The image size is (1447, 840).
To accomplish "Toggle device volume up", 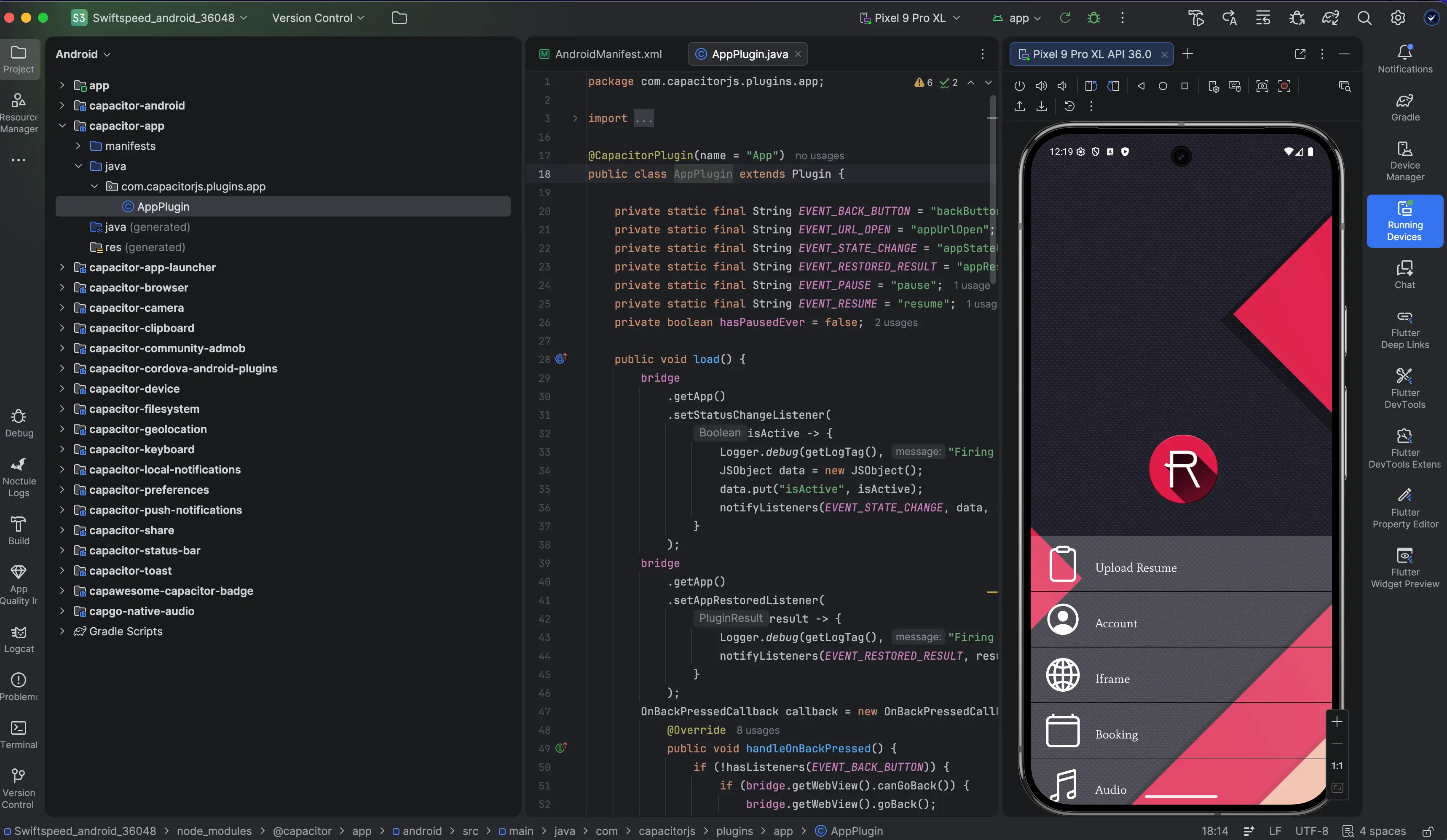I will click(x=1041, y=86).
